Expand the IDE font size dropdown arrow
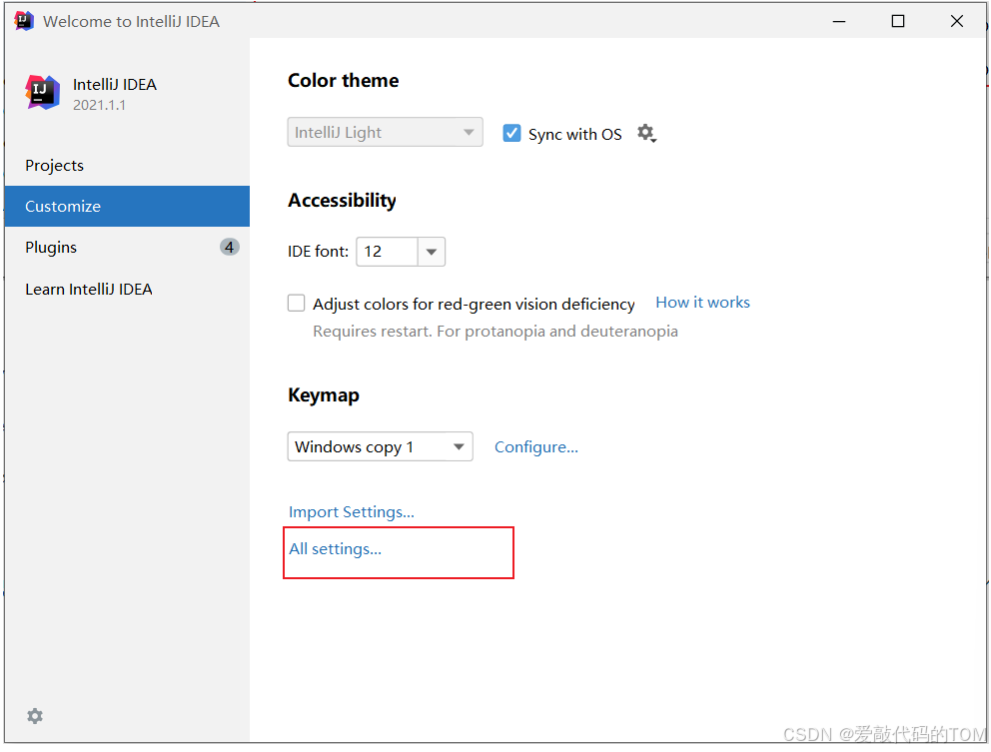The image size is (991, 752). click(x=431, y=252)
